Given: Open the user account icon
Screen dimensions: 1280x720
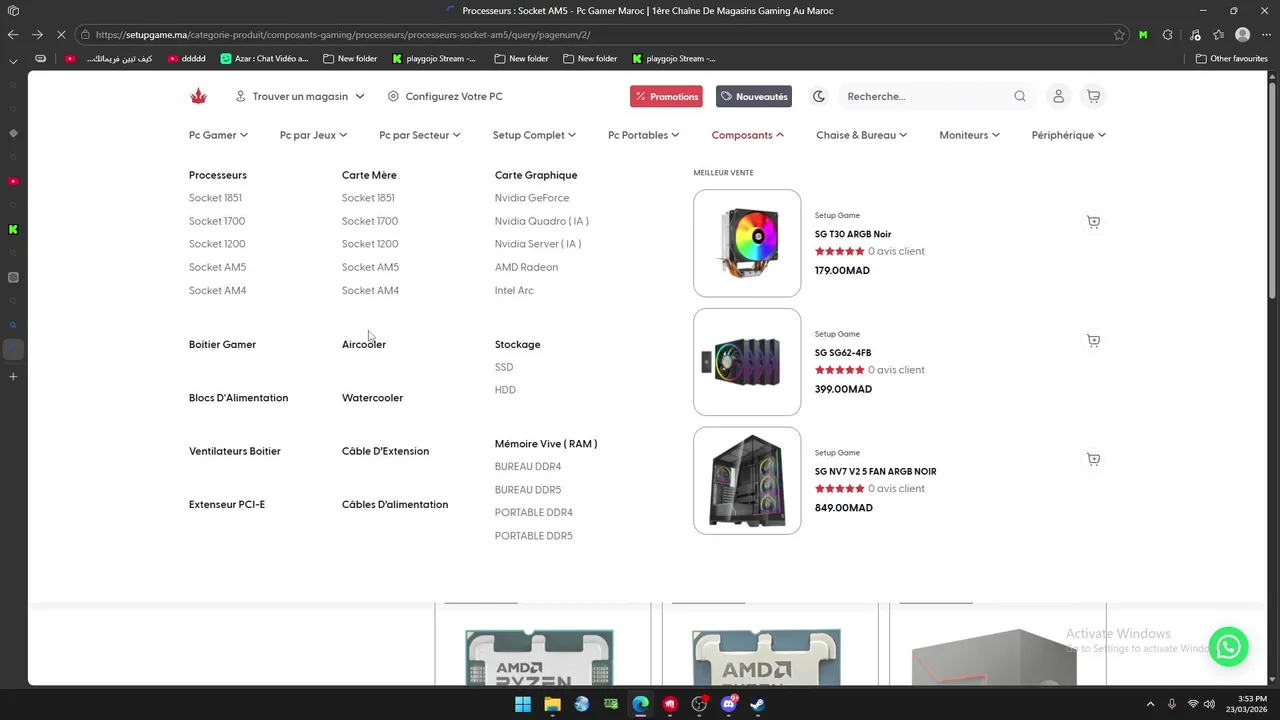Looking at the screenshot, I should click(x=1058, y=96).
